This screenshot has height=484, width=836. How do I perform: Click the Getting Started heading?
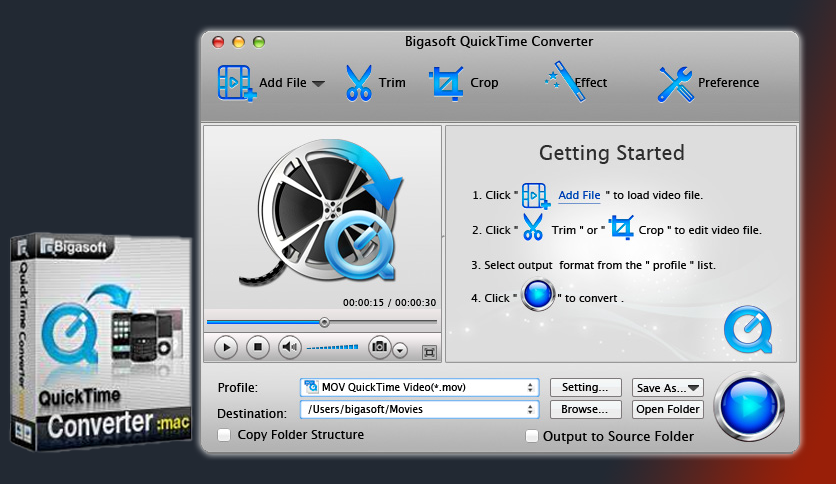click(x=612, y=154)
